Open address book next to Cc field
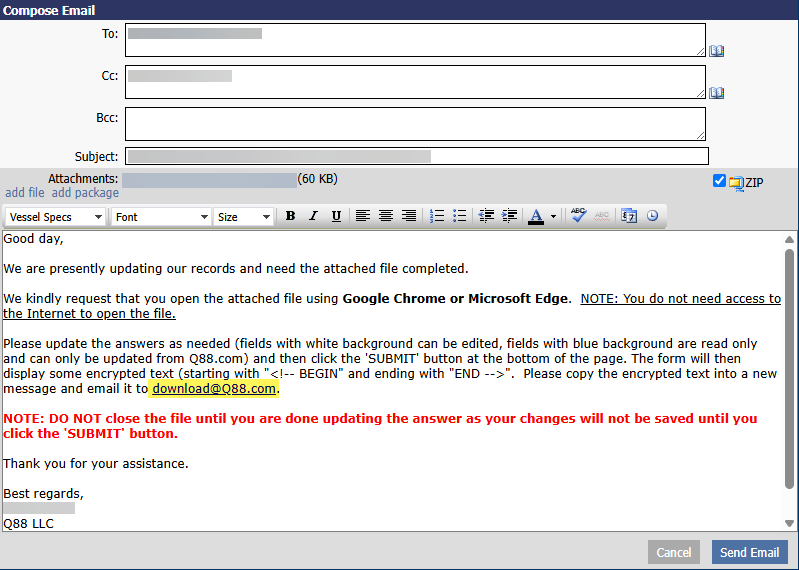 (x=716, y=93)
